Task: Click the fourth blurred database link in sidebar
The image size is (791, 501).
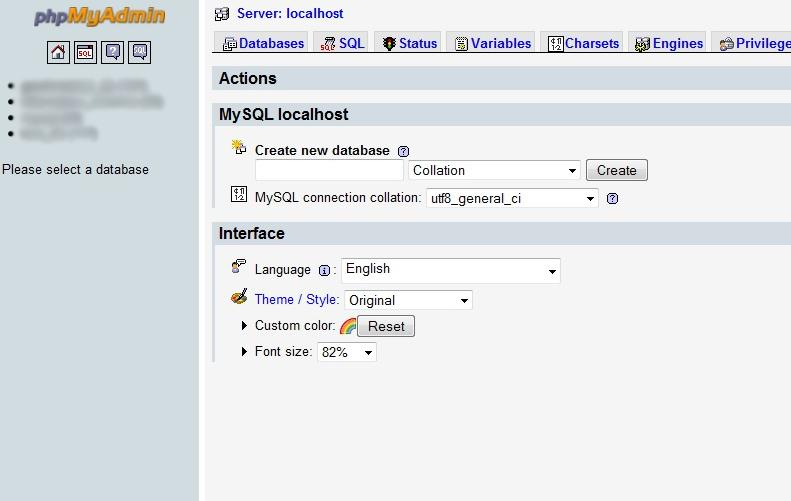Action: pos(59,134)
